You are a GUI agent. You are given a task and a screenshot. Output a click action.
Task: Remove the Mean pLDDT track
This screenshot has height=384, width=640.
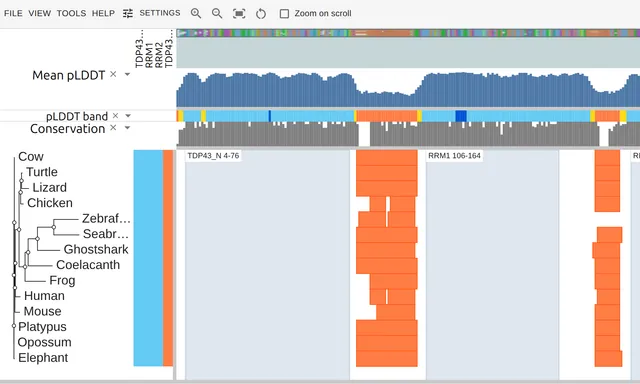(113, 74)
